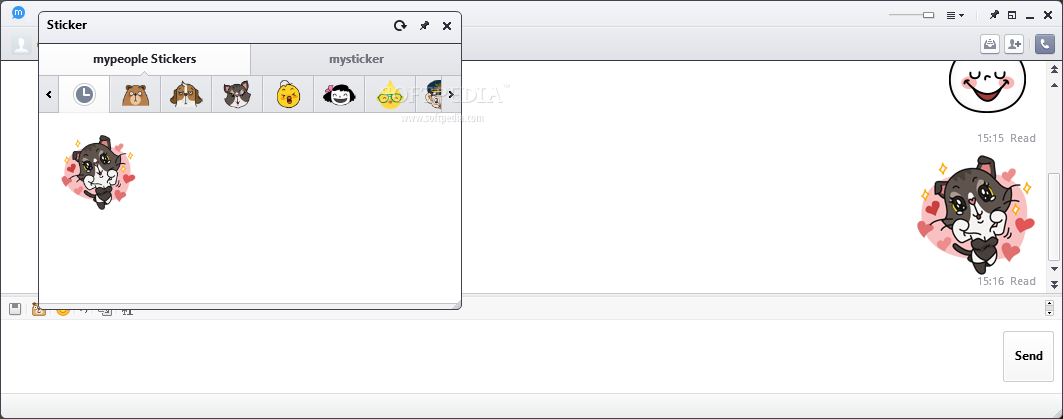Show next sticker packs with right arrow
This screenshot has height=419, width=1063.
452,94
